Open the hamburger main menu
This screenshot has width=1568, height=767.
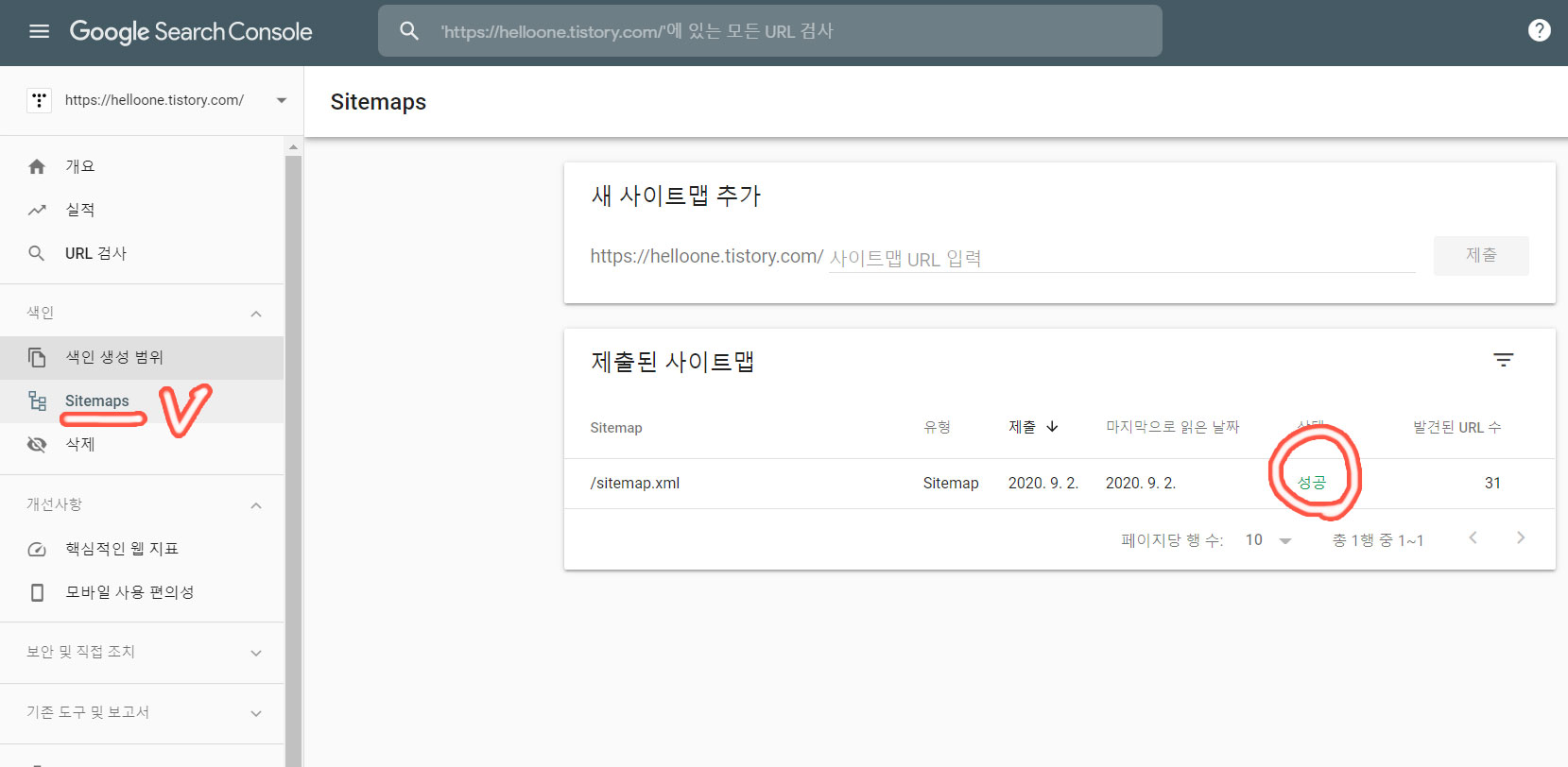[x=39, y=31]
